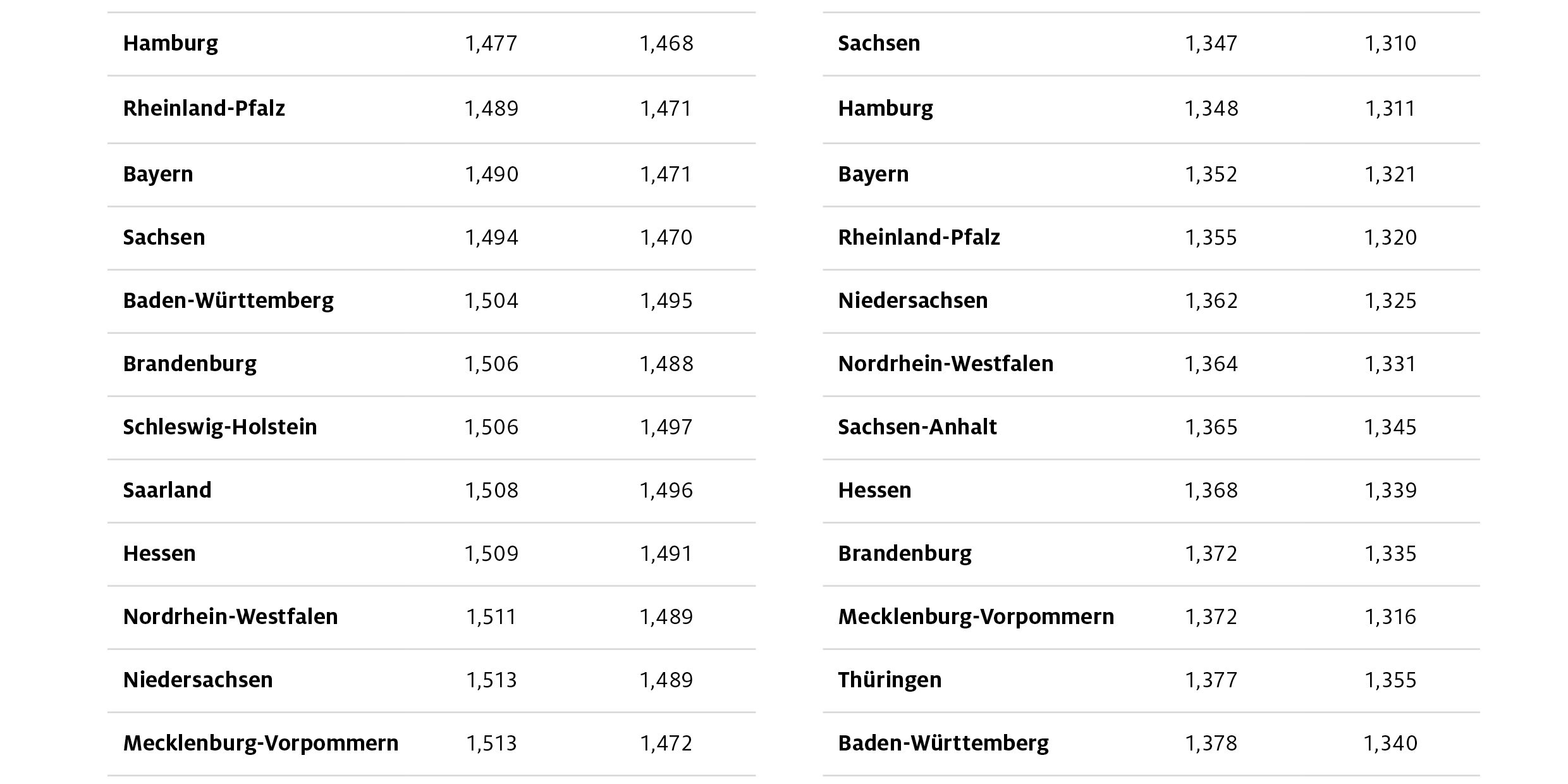
Task: Select the value 1,316 for Mecklenburg-Vorpommern
Action: [1390, 617]
